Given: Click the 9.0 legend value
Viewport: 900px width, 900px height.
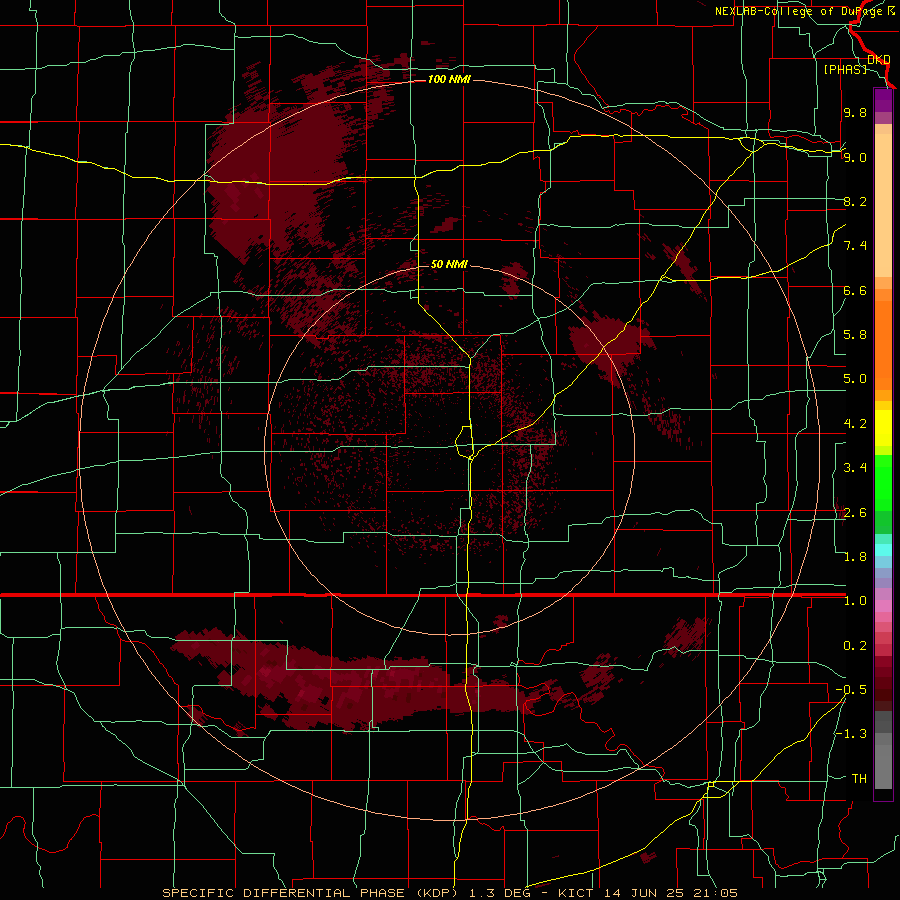Looking at the screenshot, I should pos(855,157).
